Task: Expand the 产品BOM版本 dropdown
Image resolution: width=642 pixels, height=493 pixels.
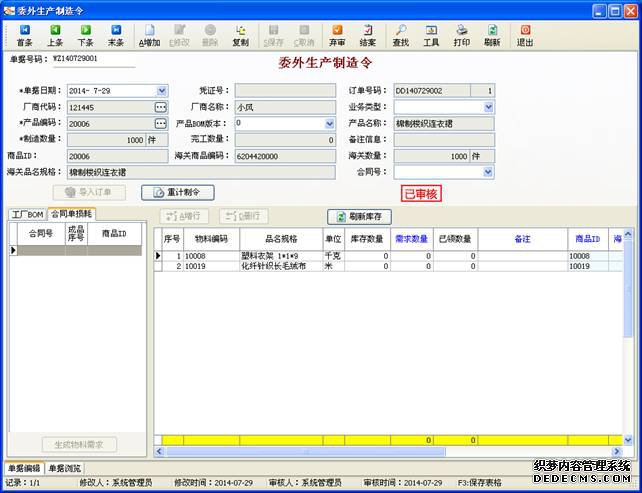Action: click(329, 124)
